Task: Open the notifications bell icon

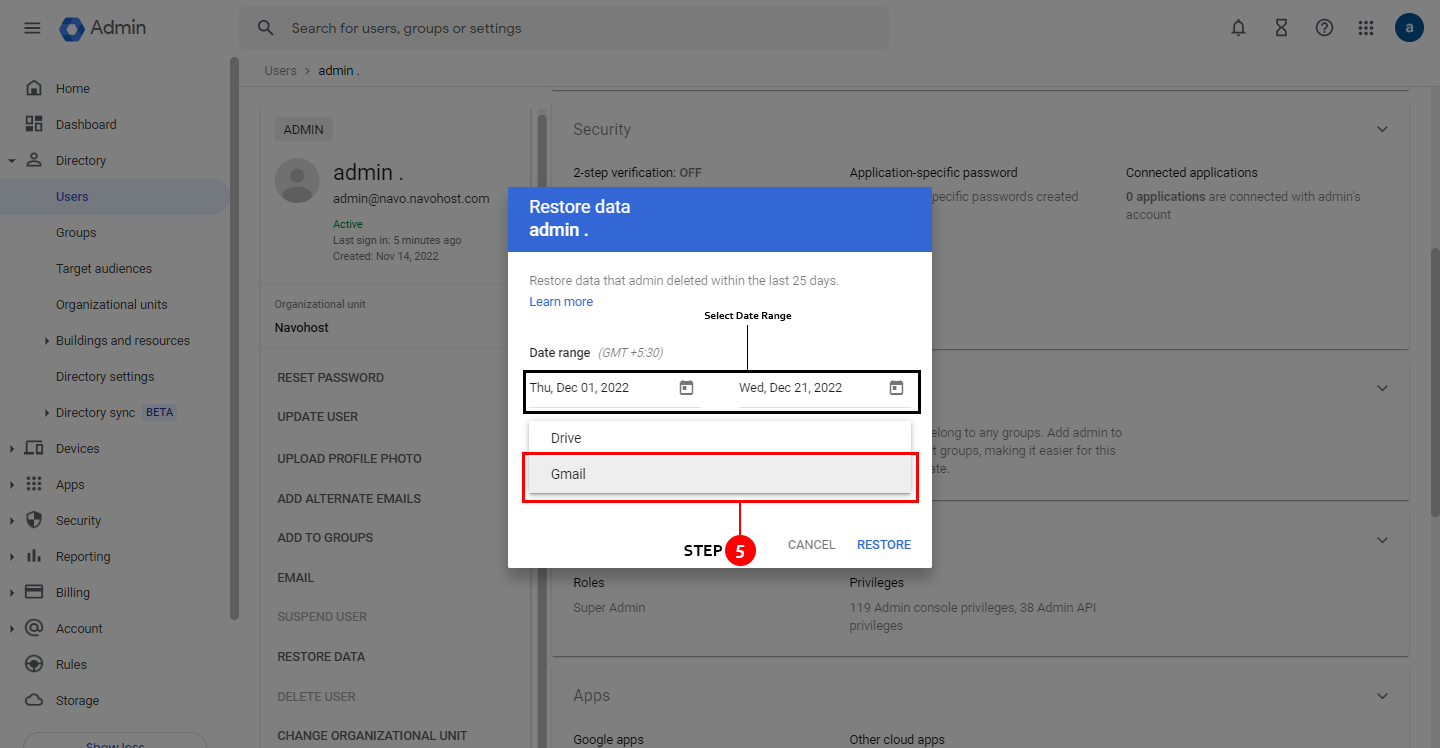Action: [1238, 28]
